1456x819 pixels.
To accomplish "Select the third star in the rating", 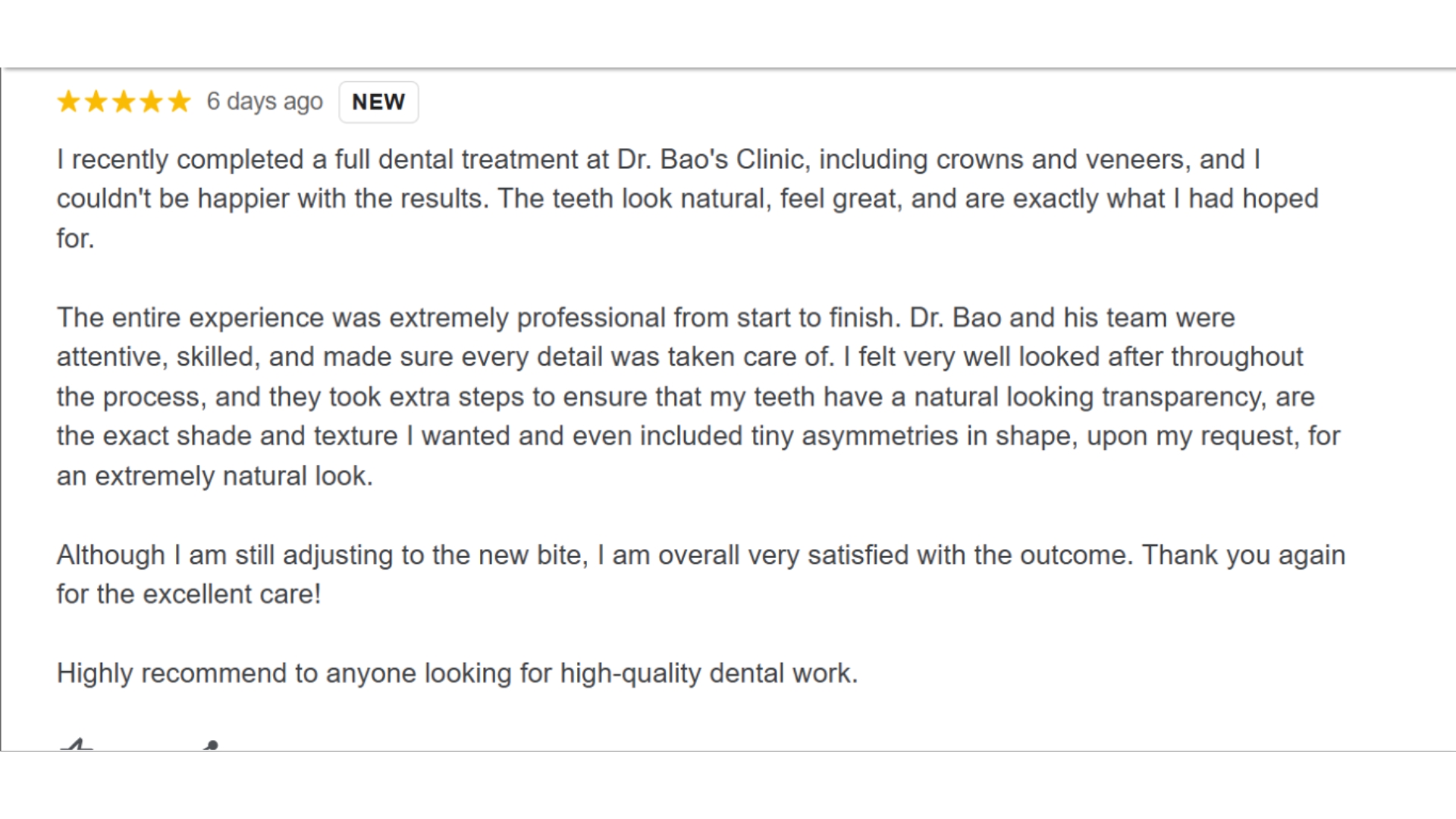I will [124, 102].
